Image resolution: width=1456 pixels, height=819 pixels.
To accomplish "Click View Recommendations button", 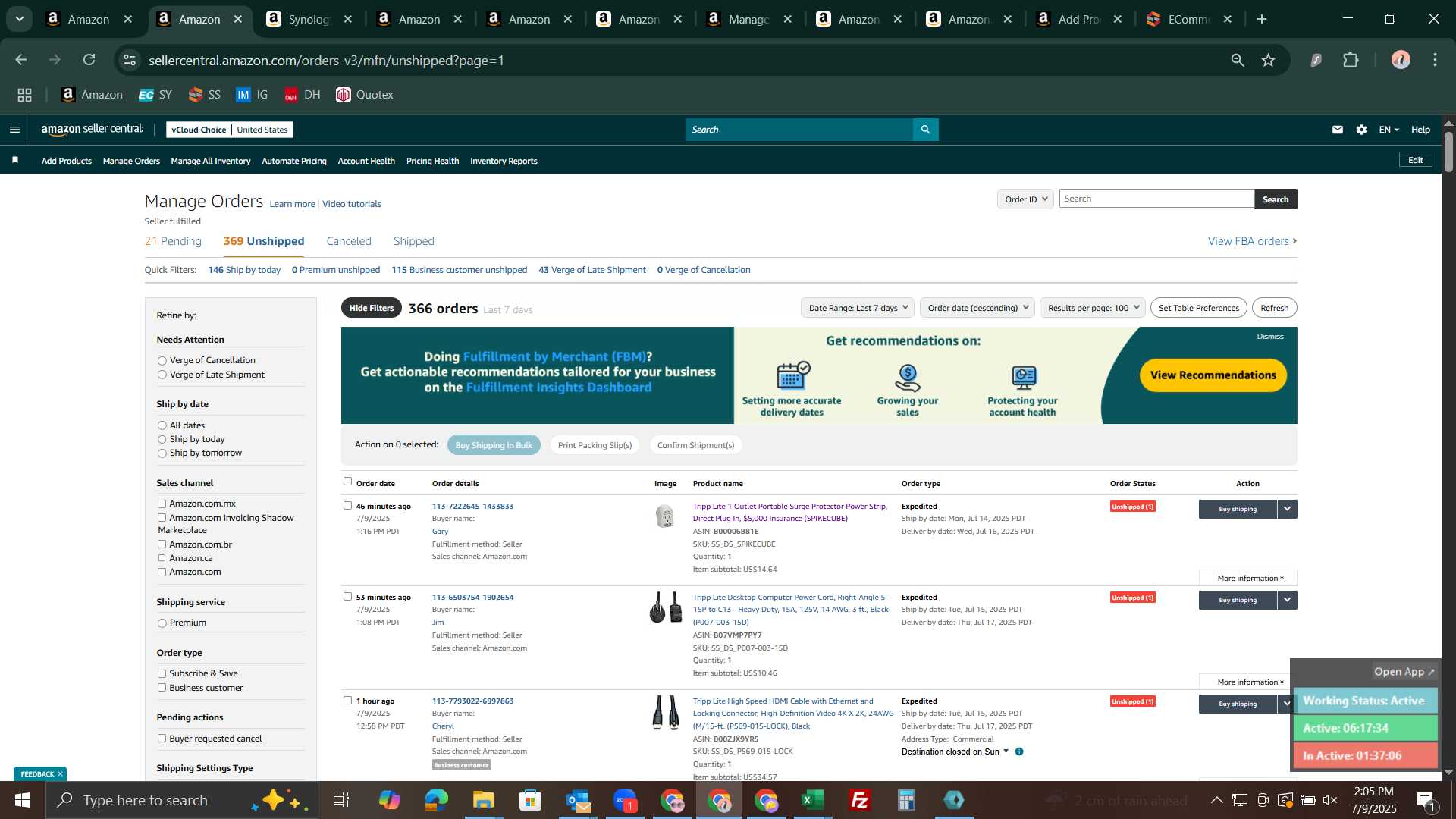I will click(1213, 375).
